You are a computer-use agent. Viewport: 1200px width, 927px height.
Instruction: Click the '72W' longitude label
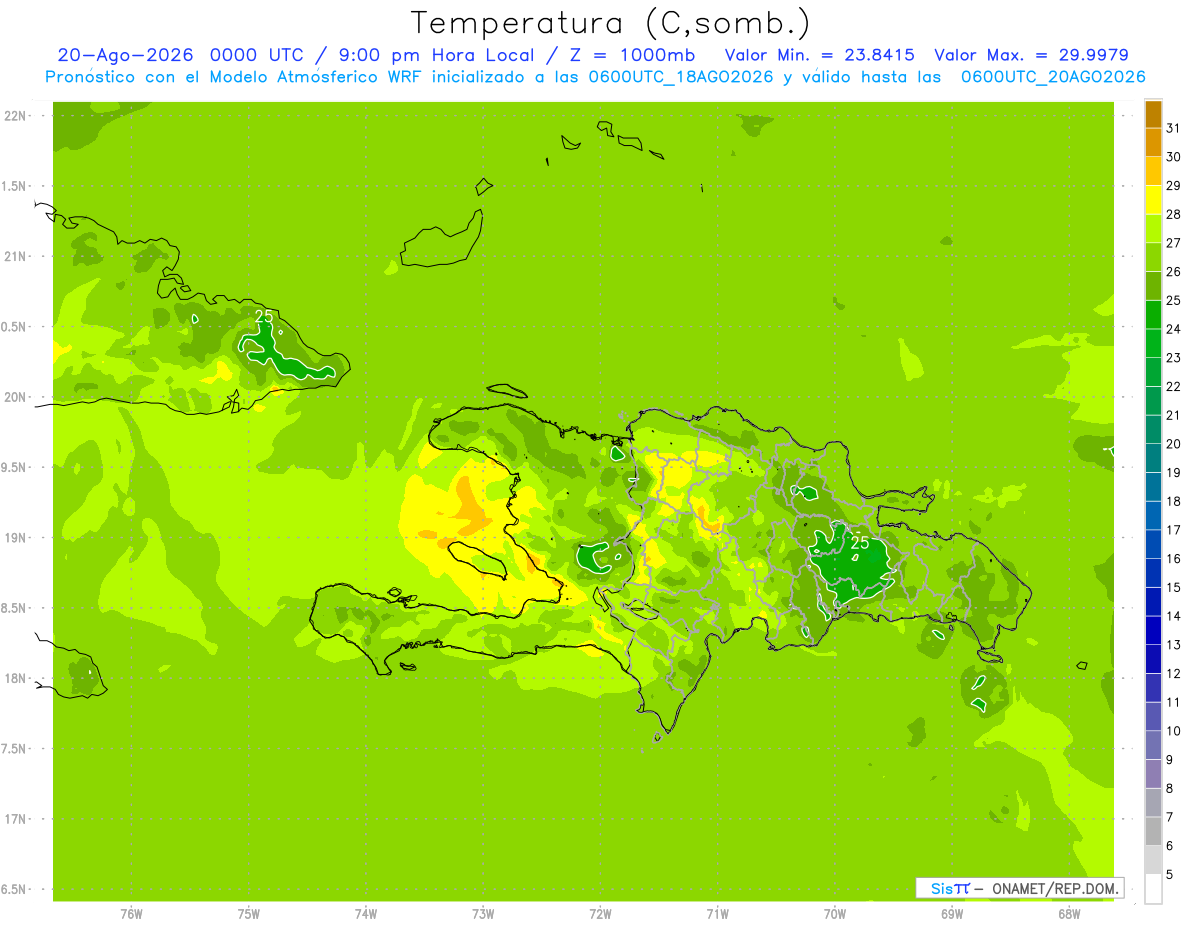coord(600,914)
